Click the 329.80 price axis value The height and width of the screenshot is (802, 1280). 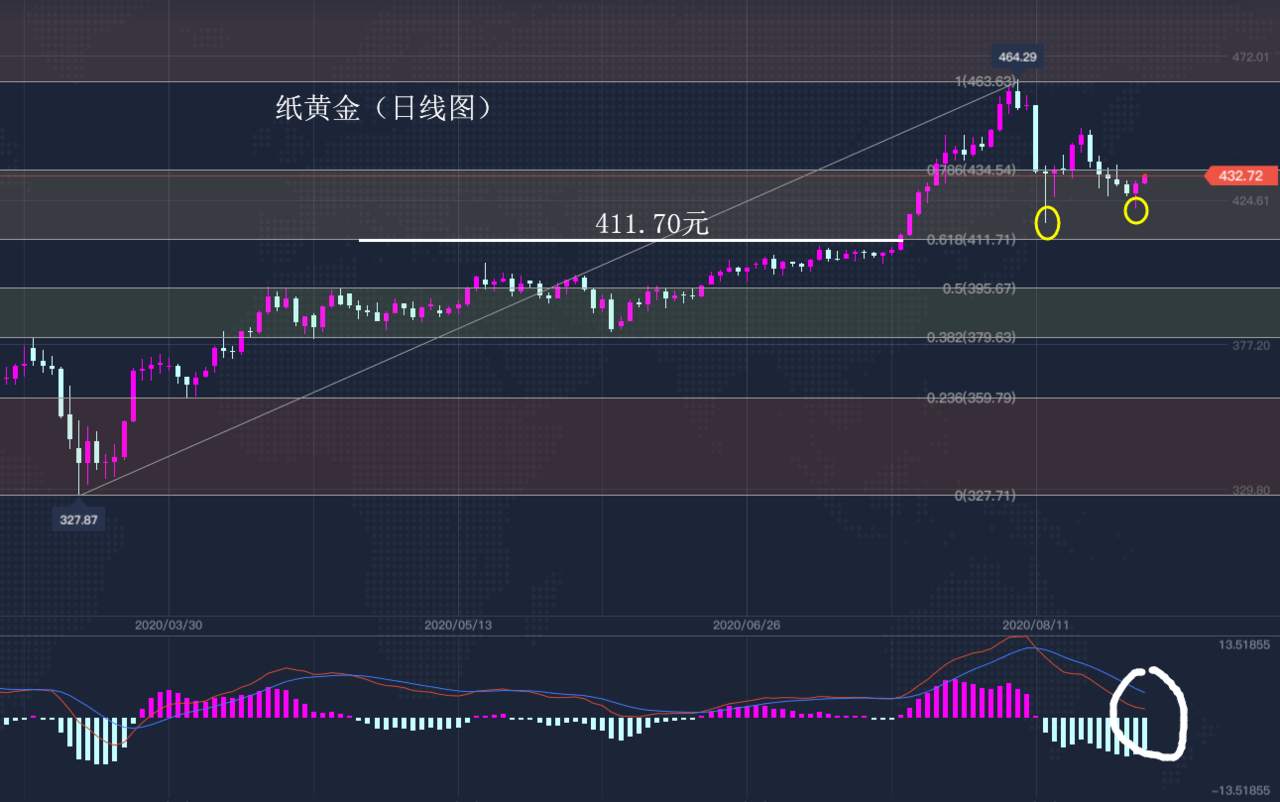pyautogui.click(x=1250, y=490)
